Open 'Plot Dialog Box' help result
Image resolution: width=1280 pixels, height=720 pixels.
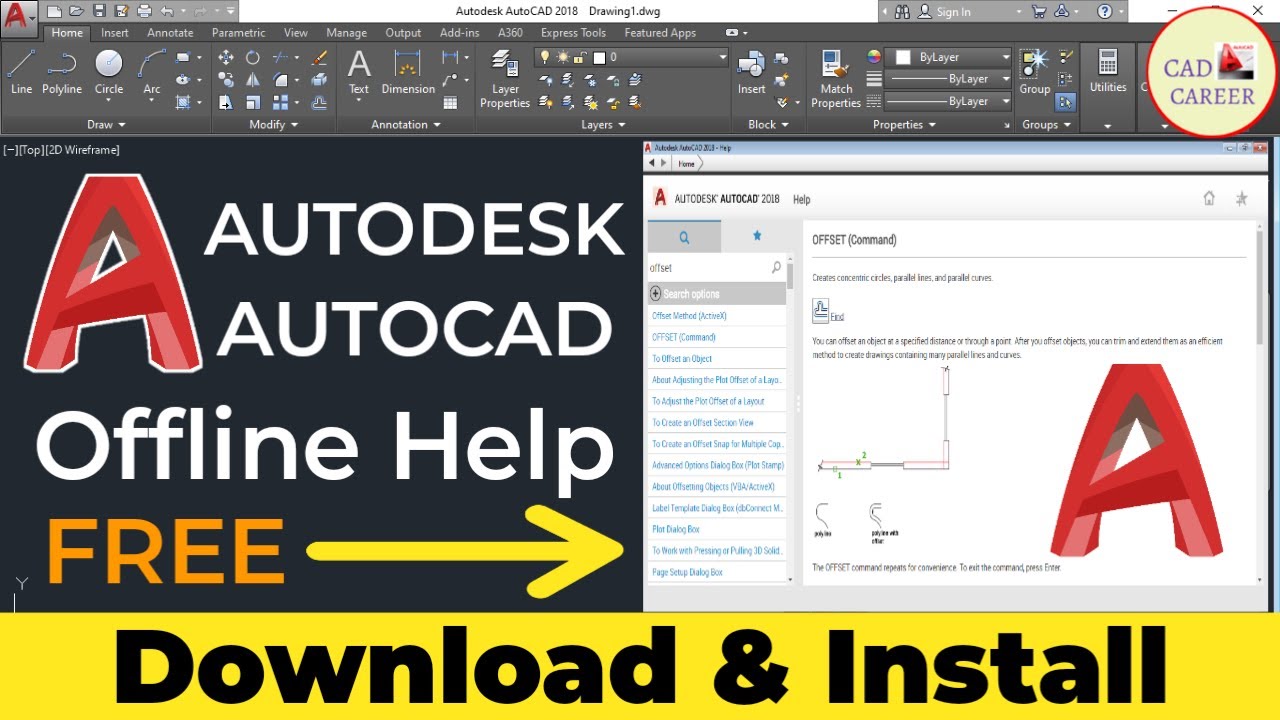pyautogui.click(x=676, y=529)
